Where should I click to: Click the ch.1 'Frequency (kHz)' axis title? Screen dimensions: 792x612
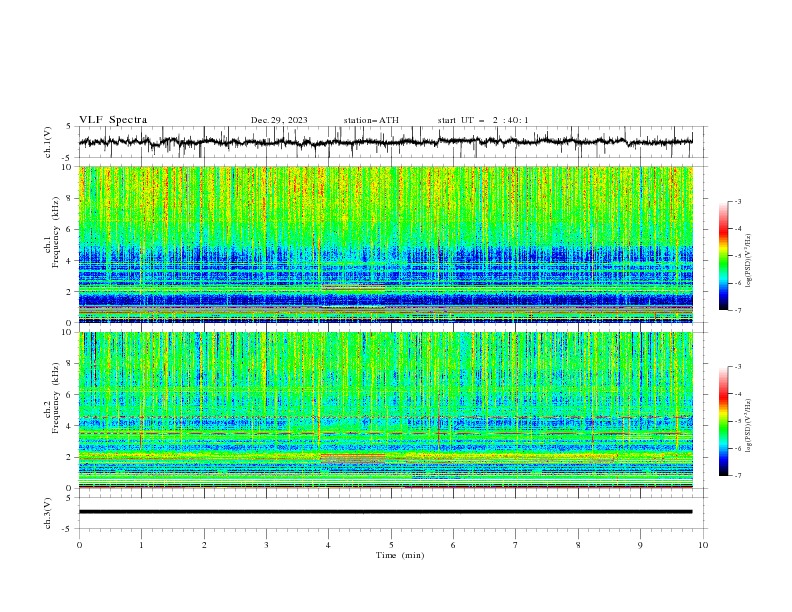56,232
